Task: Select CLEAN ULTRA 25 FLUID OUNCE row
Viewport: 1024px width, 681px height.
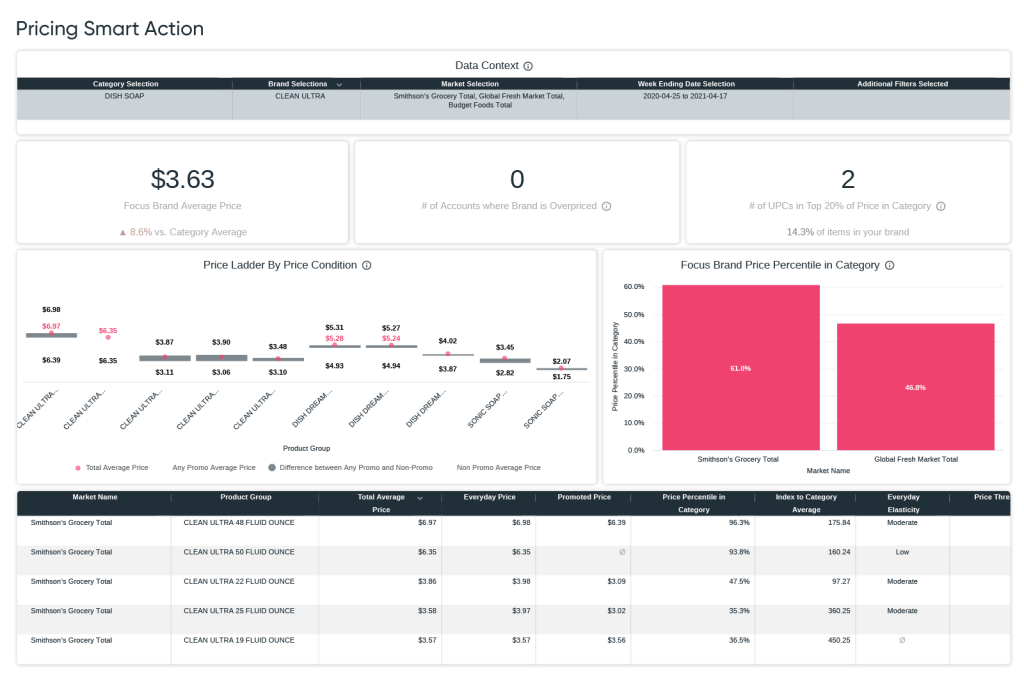Action: (513, 619)
